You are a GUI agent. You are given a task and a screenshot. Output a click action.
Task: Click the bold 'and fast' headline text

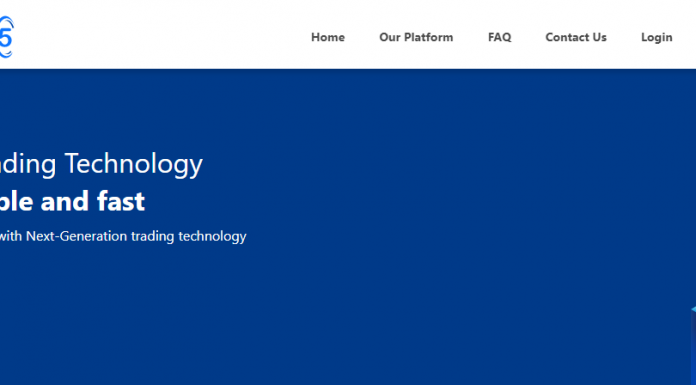tap(92, 201)
